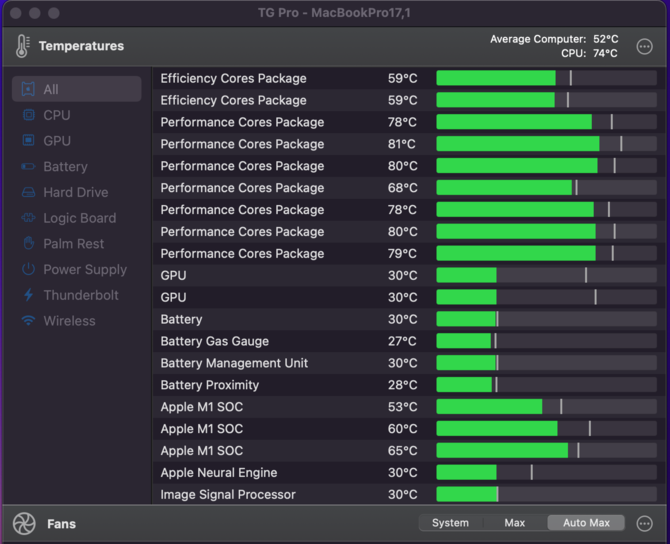Screen dimensions: 670x544
Task: Open the Fans options ellipsis menu
Action: pyautogui.click(x=644, y=523)
